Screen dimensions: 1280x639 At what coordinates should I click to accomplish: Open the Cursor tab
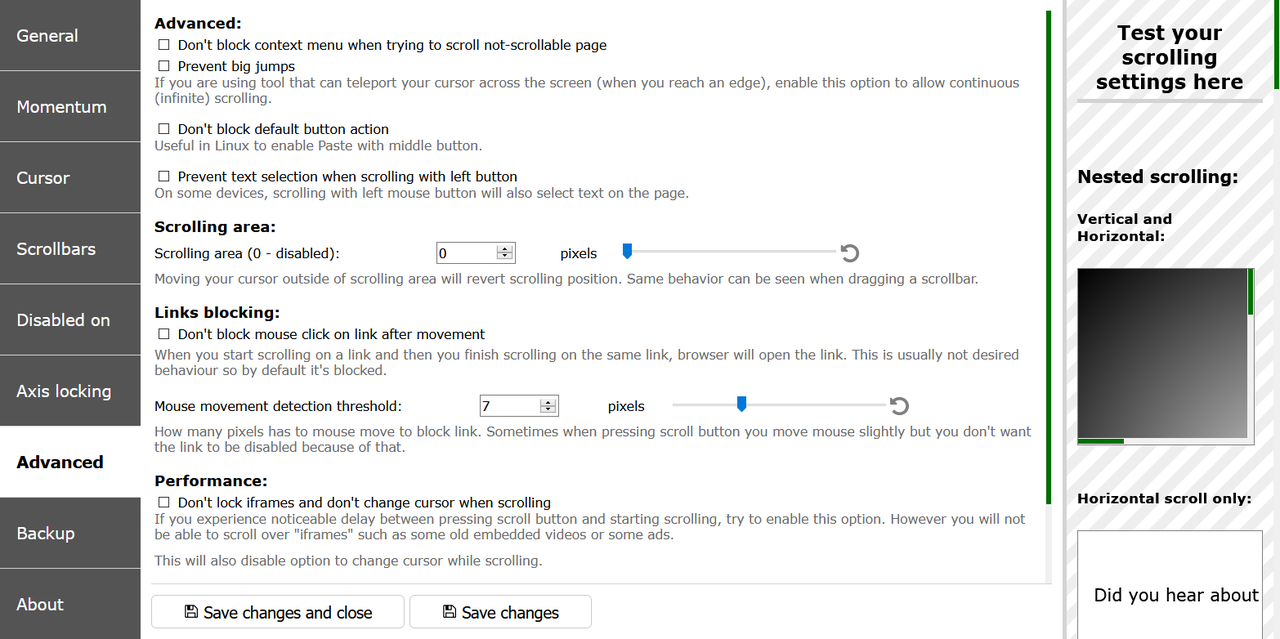[x=70, y=177]
